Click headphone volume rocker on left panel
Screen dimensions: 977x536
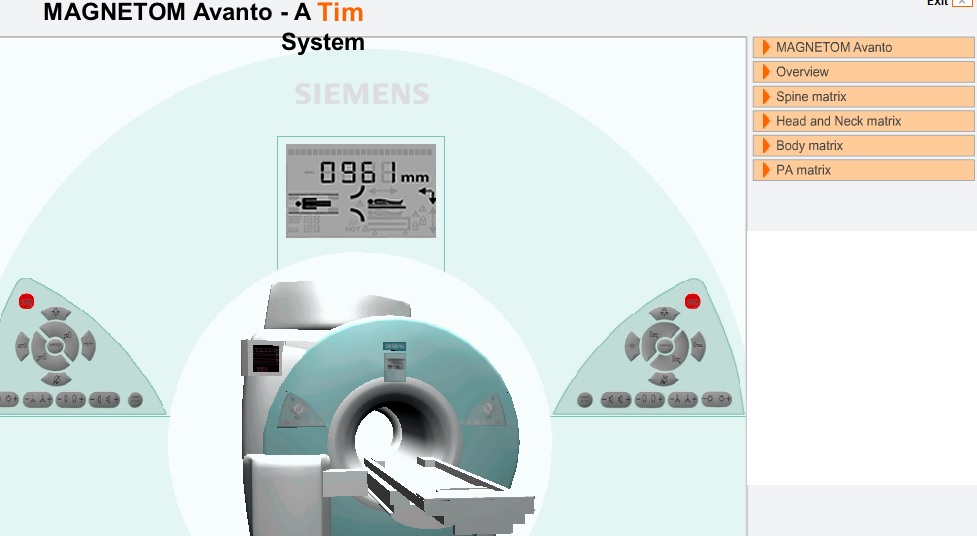pos(70,400)
